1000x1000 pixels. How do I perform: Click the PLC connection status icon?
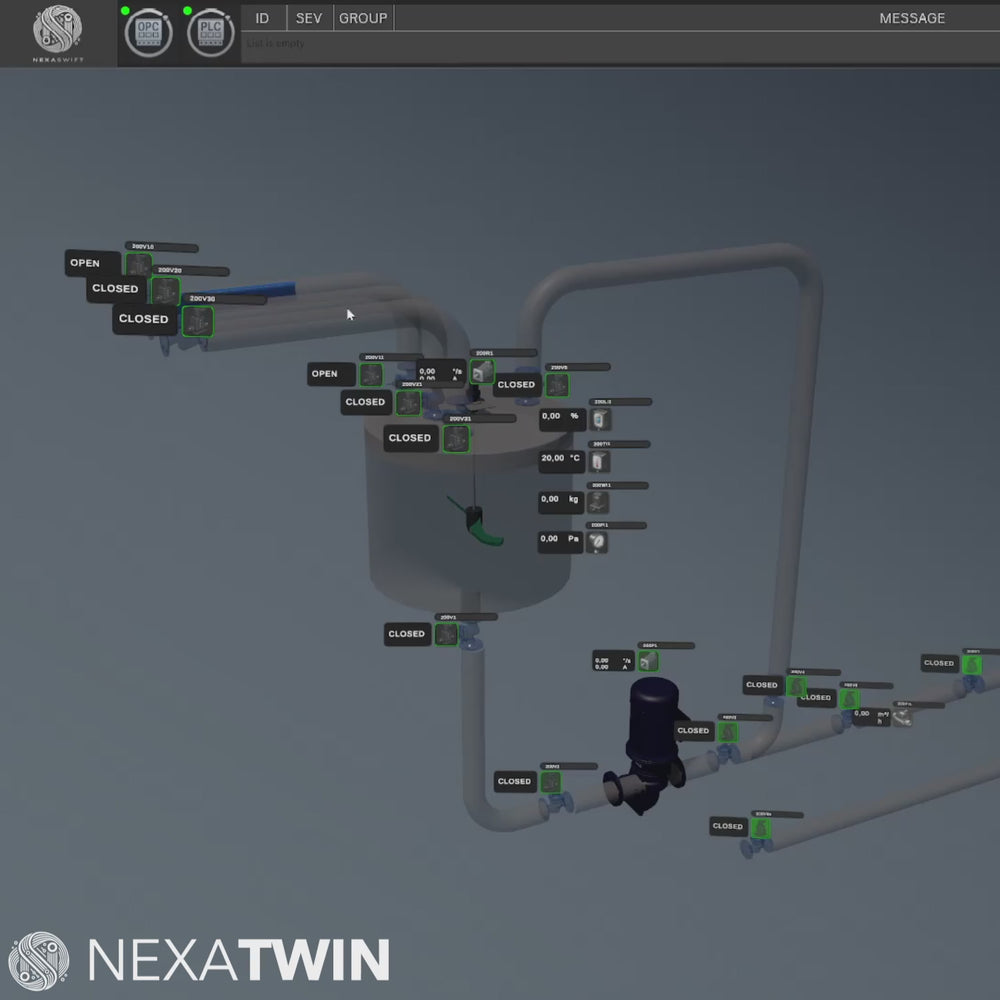click(x=210, y=33)
